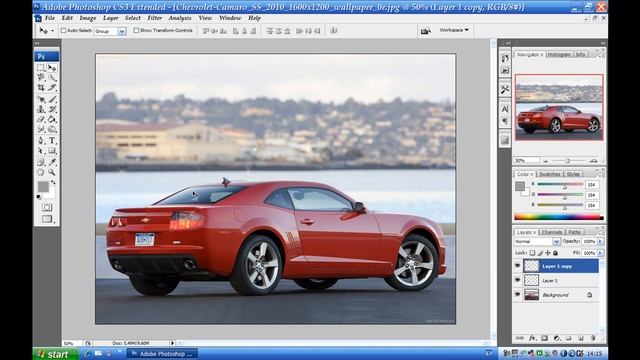Switch to the Swatches tab
Image resolution: width=640 pixels, height=360 pixels.
point(549,174)
